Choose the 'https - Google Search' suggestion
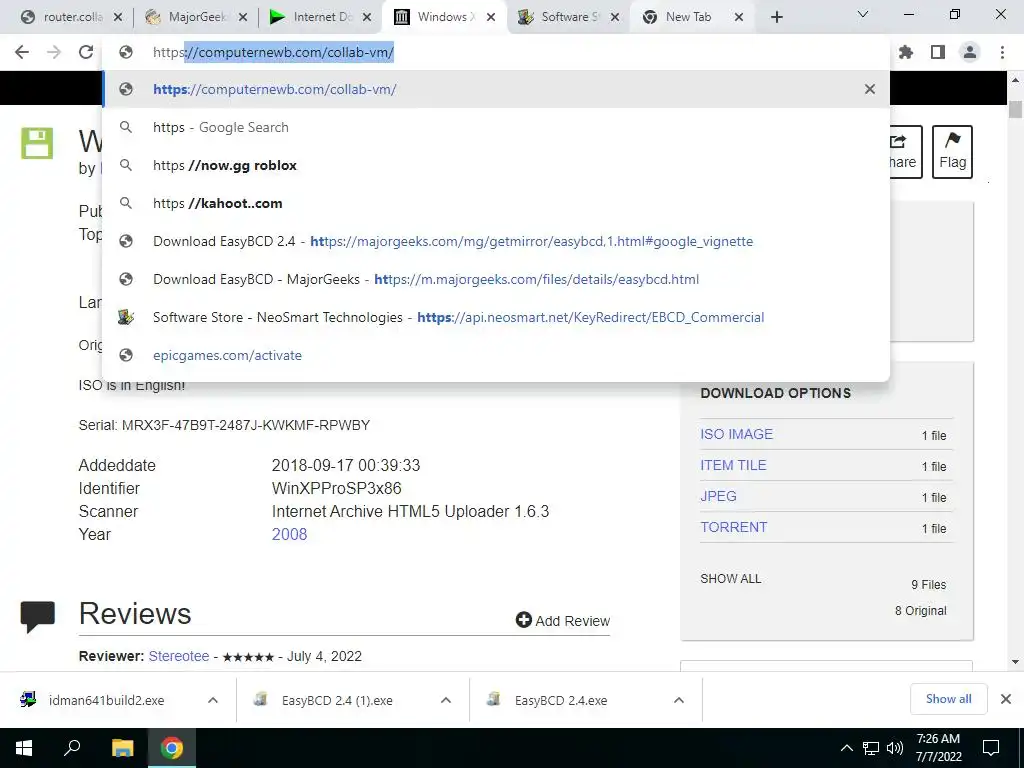The height and width of the screenshot is (768, 1024). (496, 127)
